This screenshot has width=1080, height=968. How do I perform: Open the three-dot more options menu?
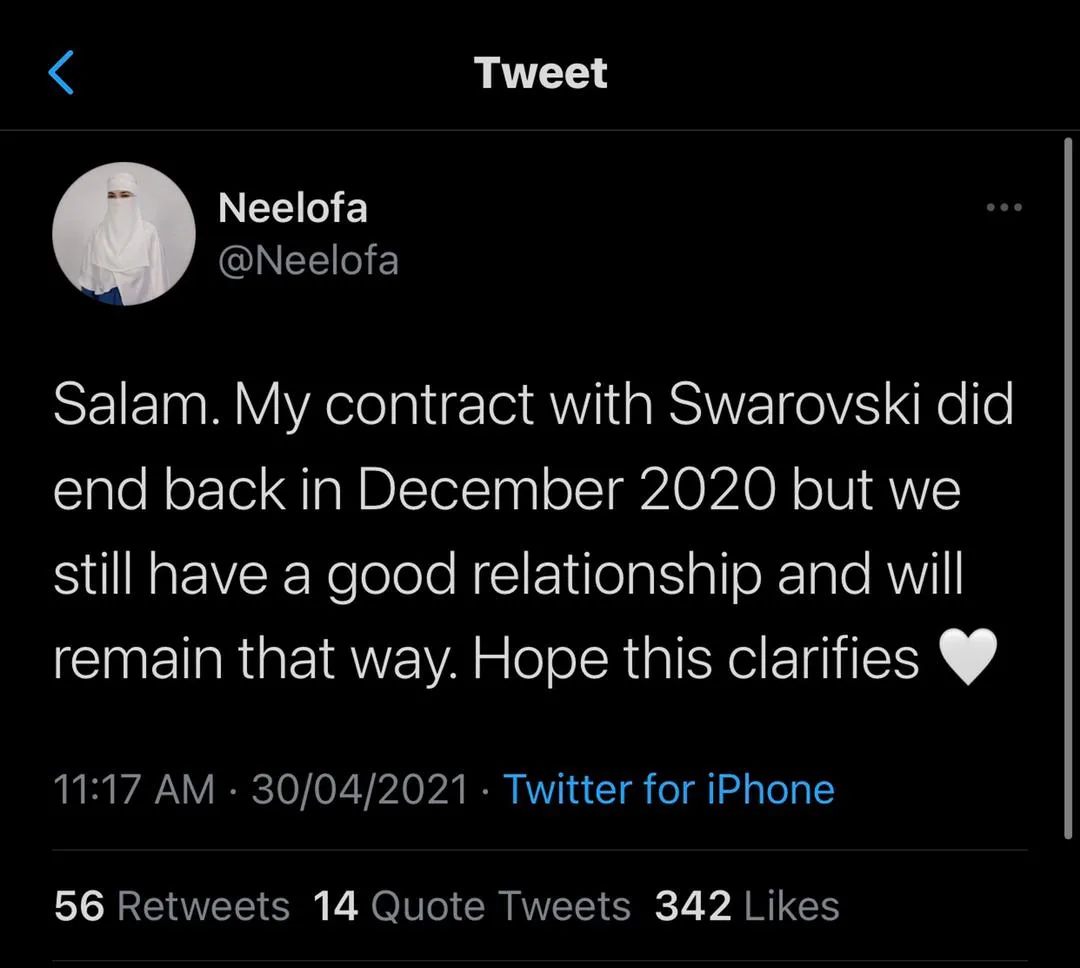[x=1003, y=208]
